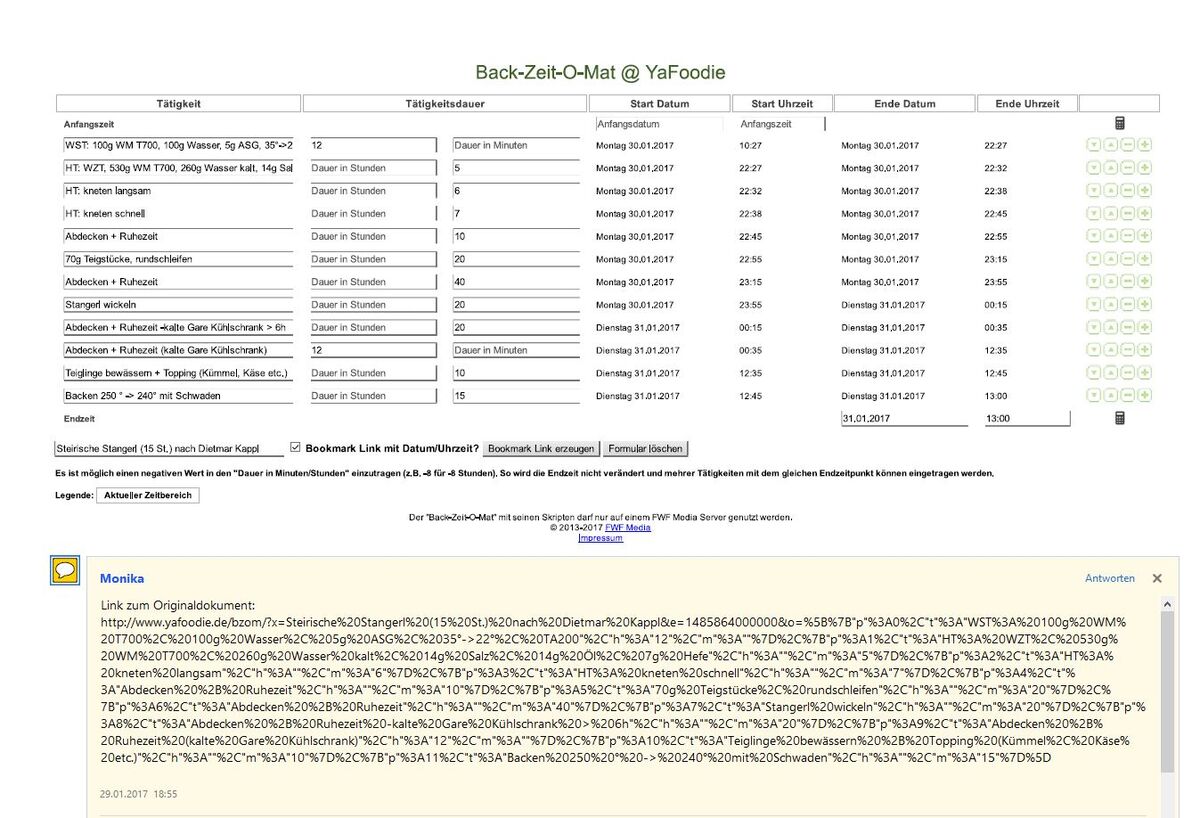Click 'Formular löschen' button
Viewport: 1200px width, 818px height.
(646, 449)
